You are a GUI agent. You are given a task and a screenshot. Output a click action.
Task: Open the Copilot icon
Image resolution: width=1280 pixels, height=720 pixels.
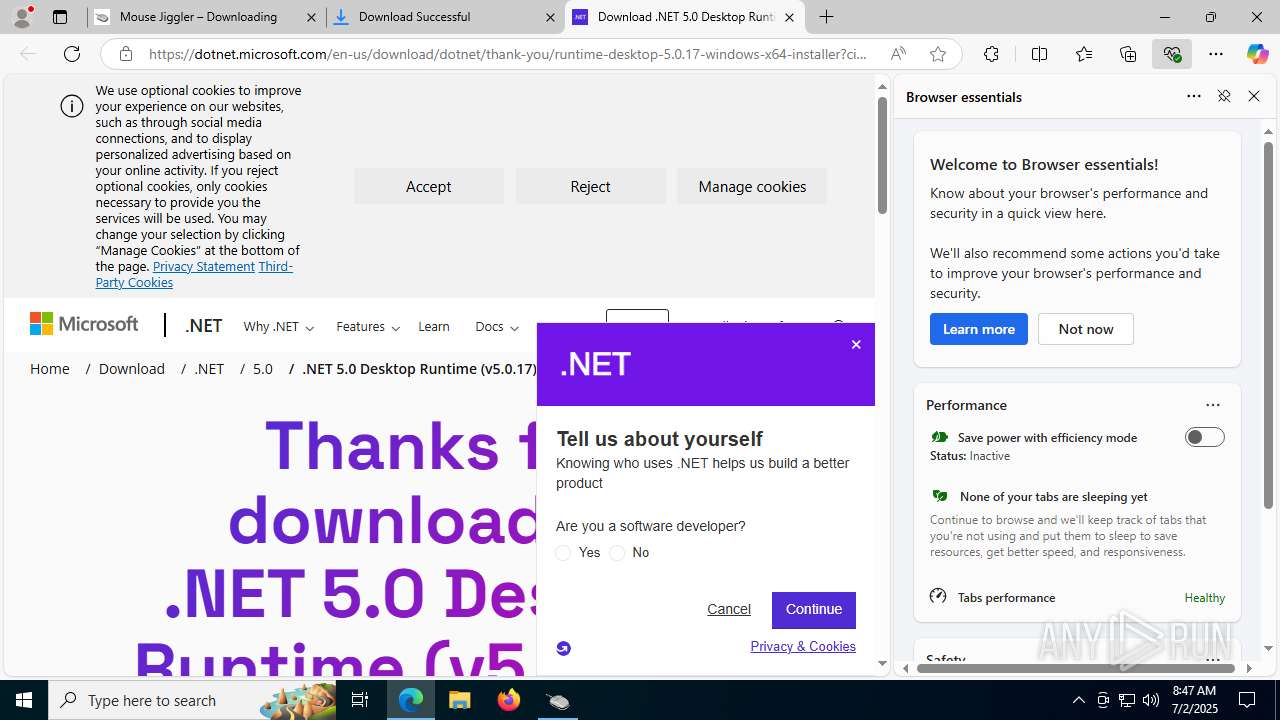coord(1257,54)
